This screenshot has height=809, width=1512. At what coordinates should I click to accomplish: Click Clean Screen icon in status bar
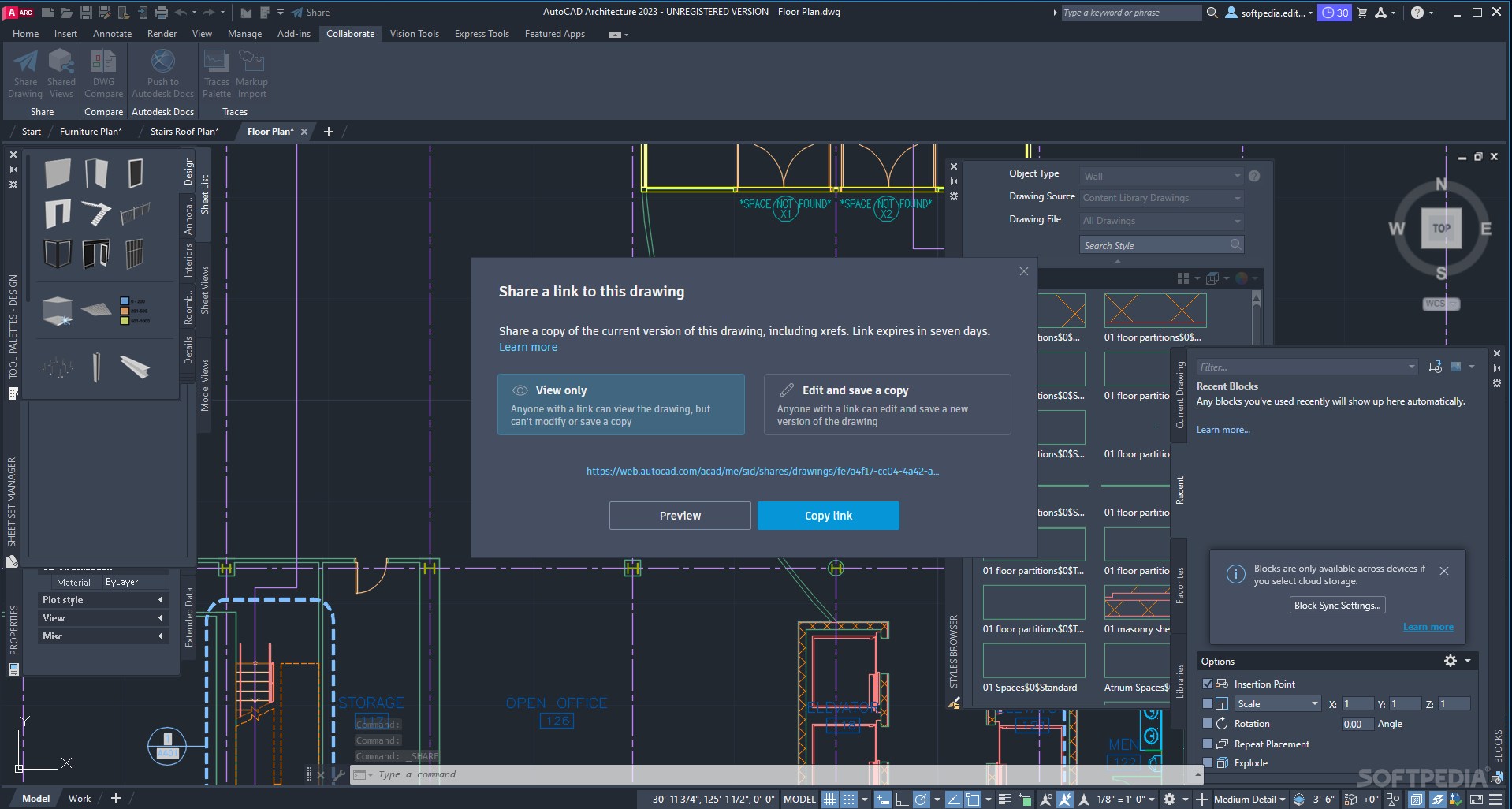1476,799
